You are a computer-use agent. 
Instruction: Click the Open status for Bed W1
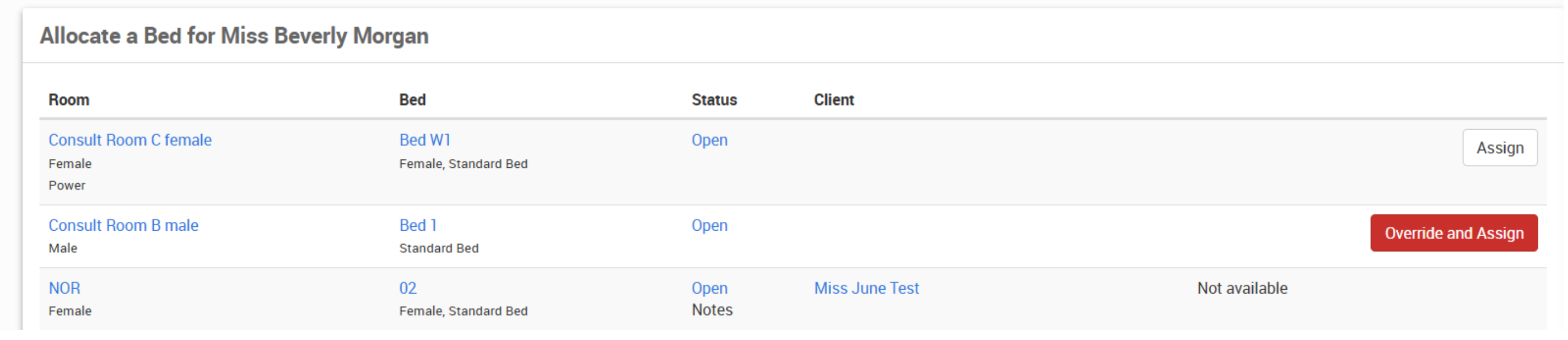tap(710, 140)
